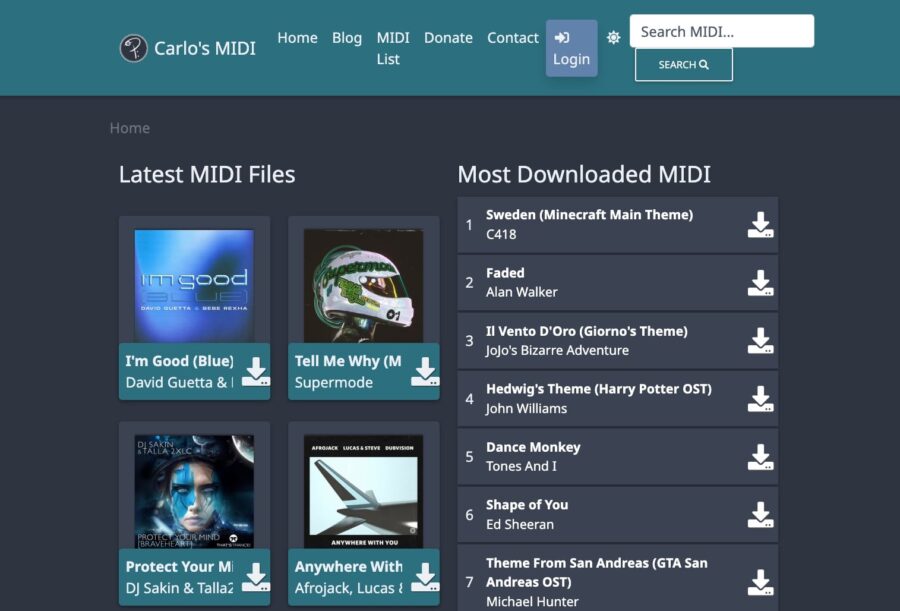
Task: Click the Home breadcrumb link
Action: 129,128
